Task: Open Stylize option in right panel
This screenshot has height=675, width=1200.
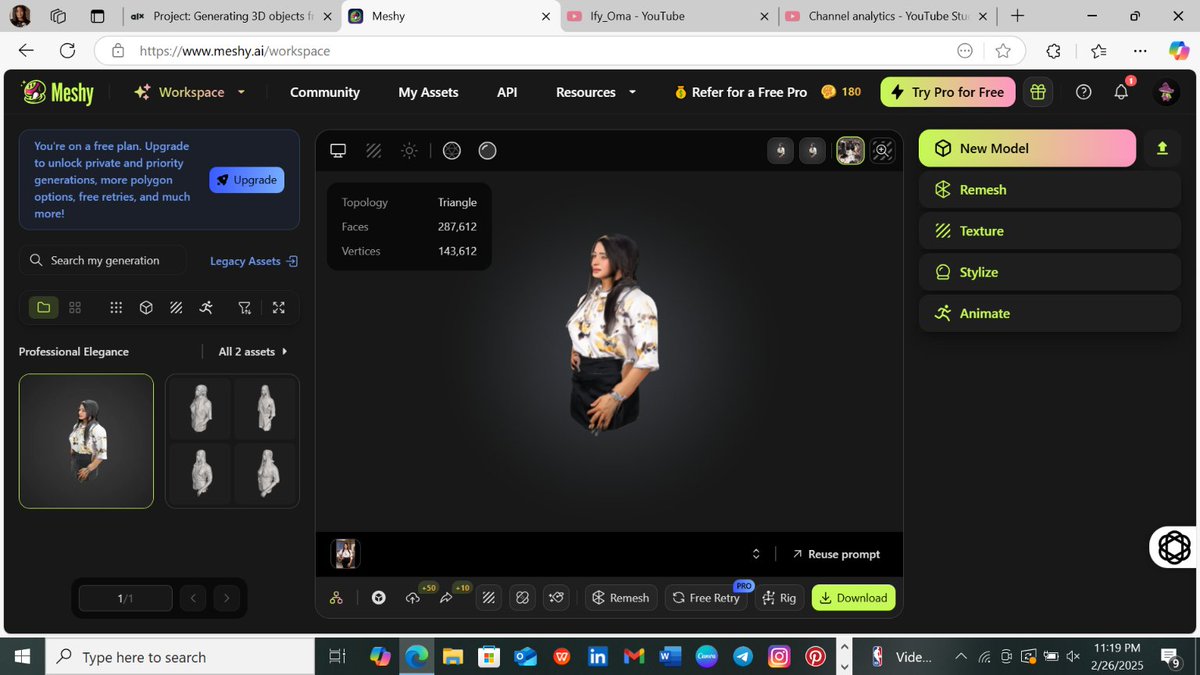Action: pyautogui.click(x=1050, y=272)
